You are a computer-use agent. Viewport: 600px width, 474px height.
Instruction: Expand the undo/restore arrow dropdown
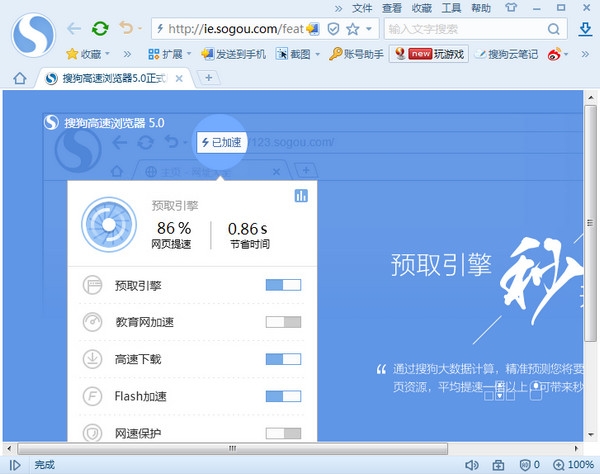(x=138, y=29)
